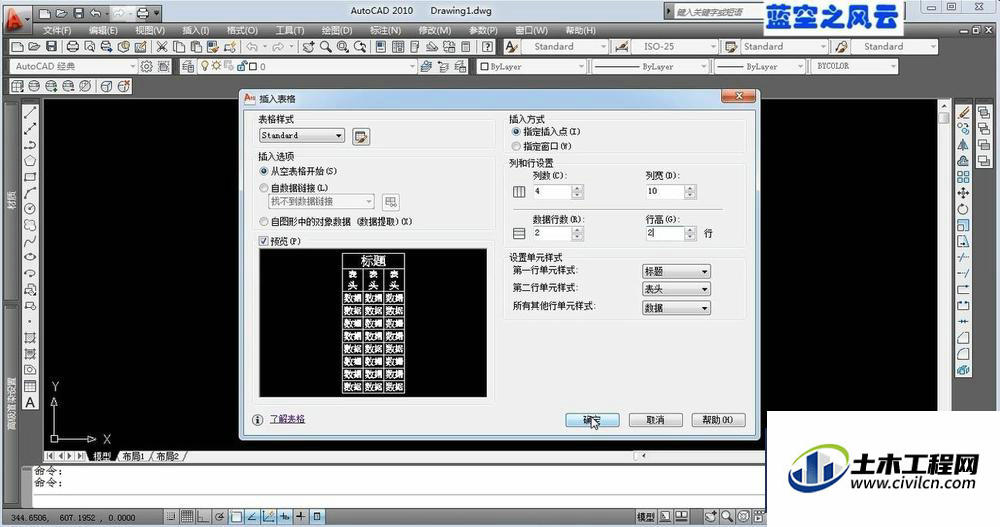Select the Rotate tool in modify toolbar
The height and width of the screenshot is (527, 1000).
(x=963, y=209)
